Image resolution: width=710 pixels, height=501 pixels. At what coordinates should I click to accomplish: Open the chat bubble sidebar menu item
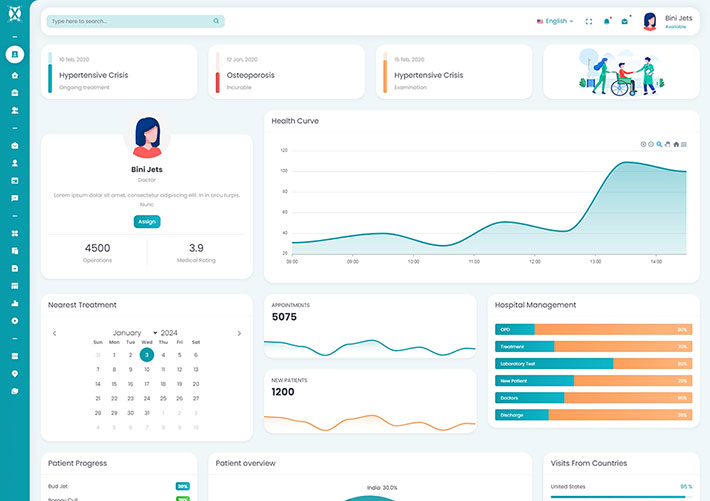coord(15,198)
